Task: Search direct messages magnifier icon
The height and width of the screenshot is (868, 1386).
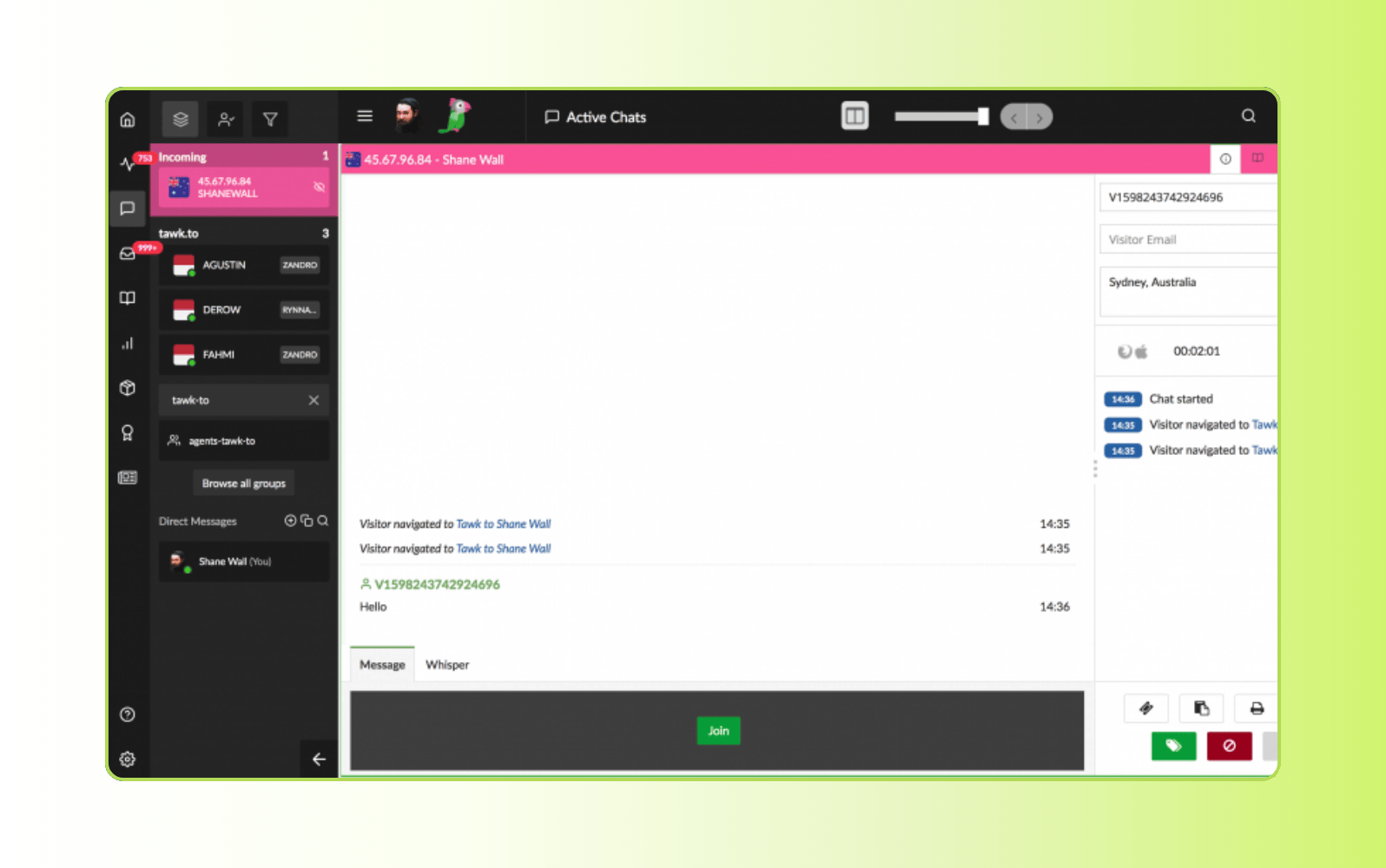Action: click(323, 521)
